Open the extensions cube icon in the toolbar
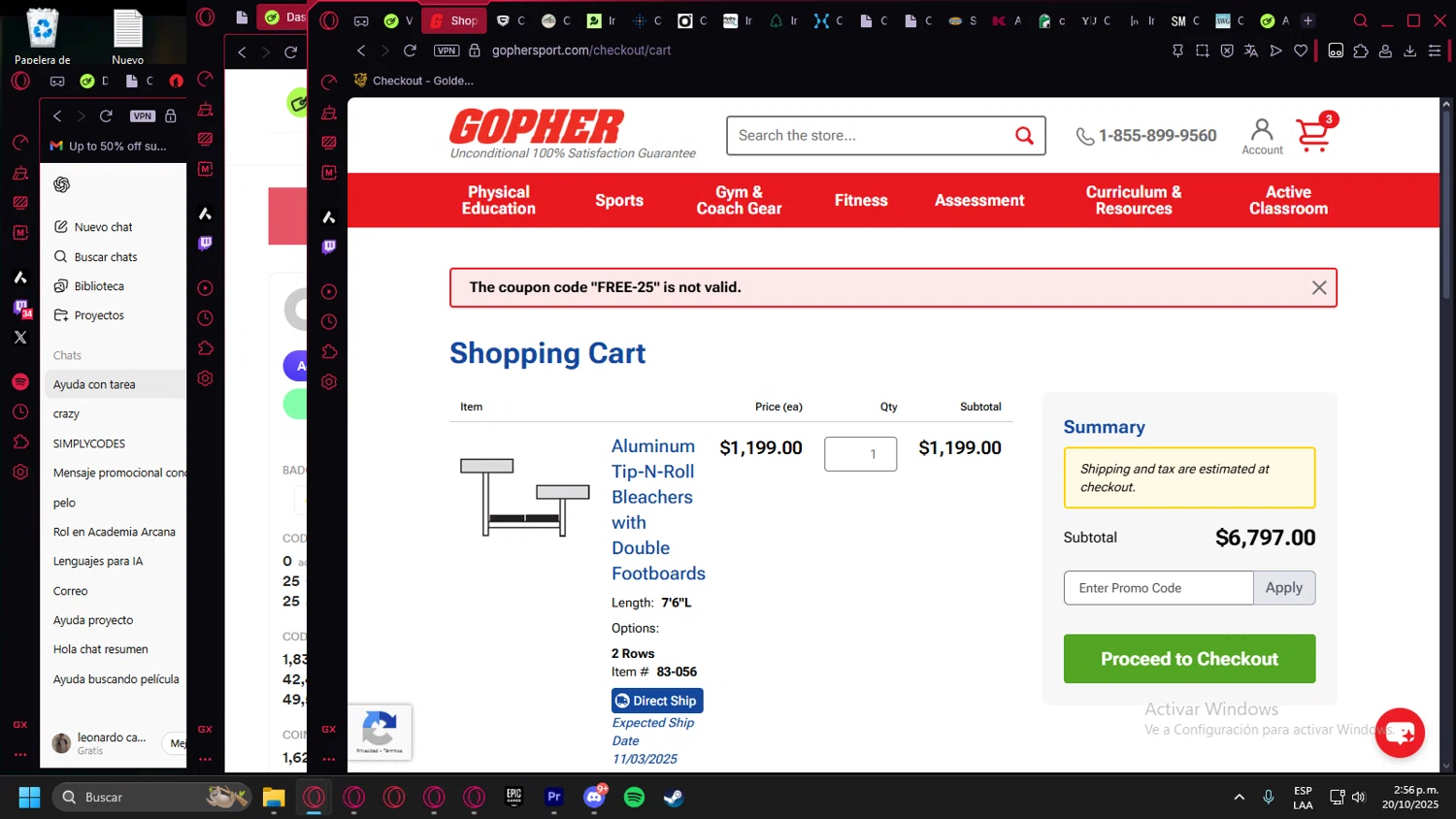The image size is (1456, 819). point(1361,50)
